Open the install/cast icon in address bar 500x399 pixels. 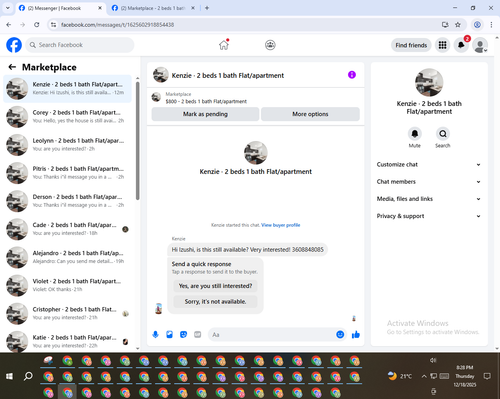pos(445,25)
